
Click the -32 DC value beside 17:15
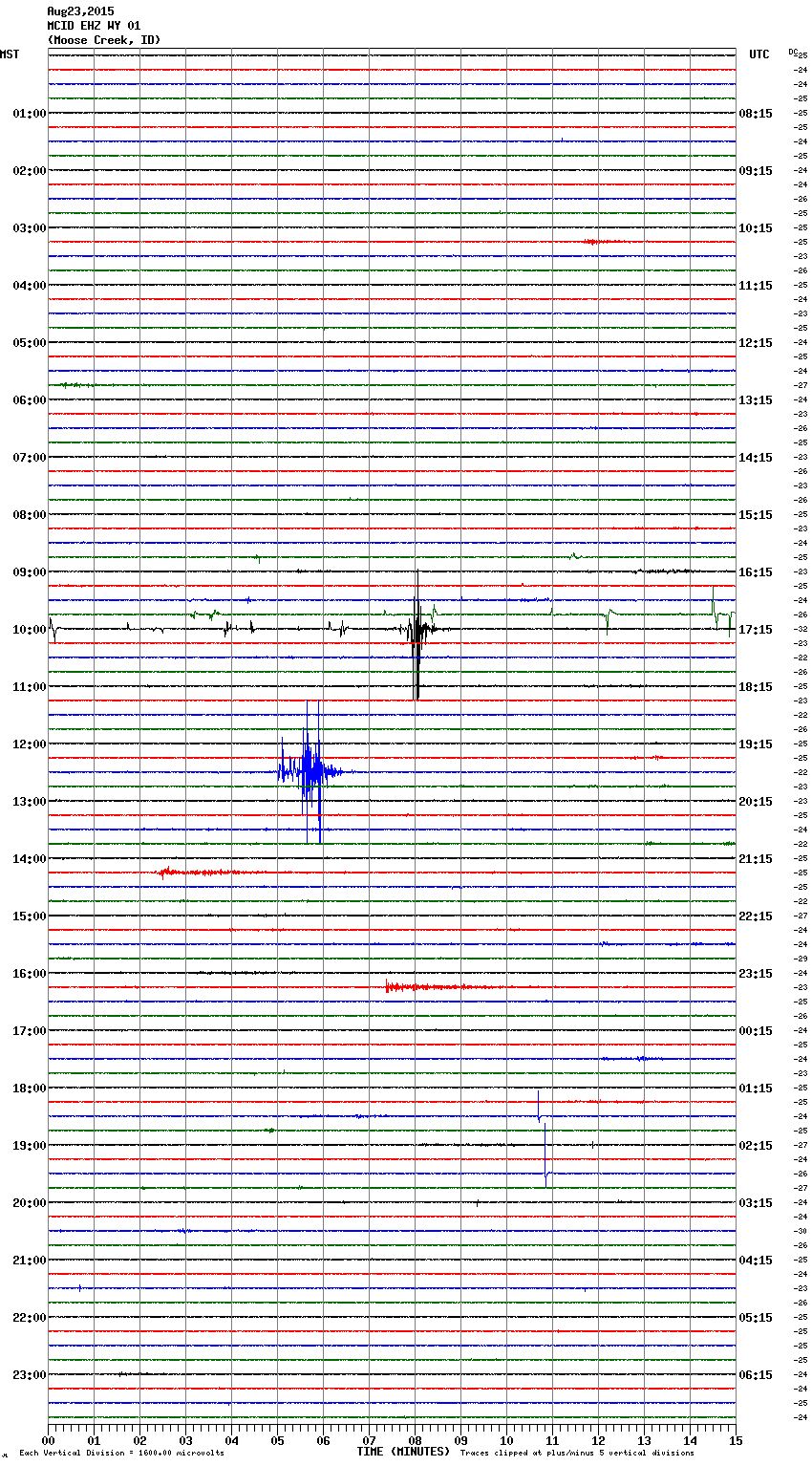tap(801, 629)
